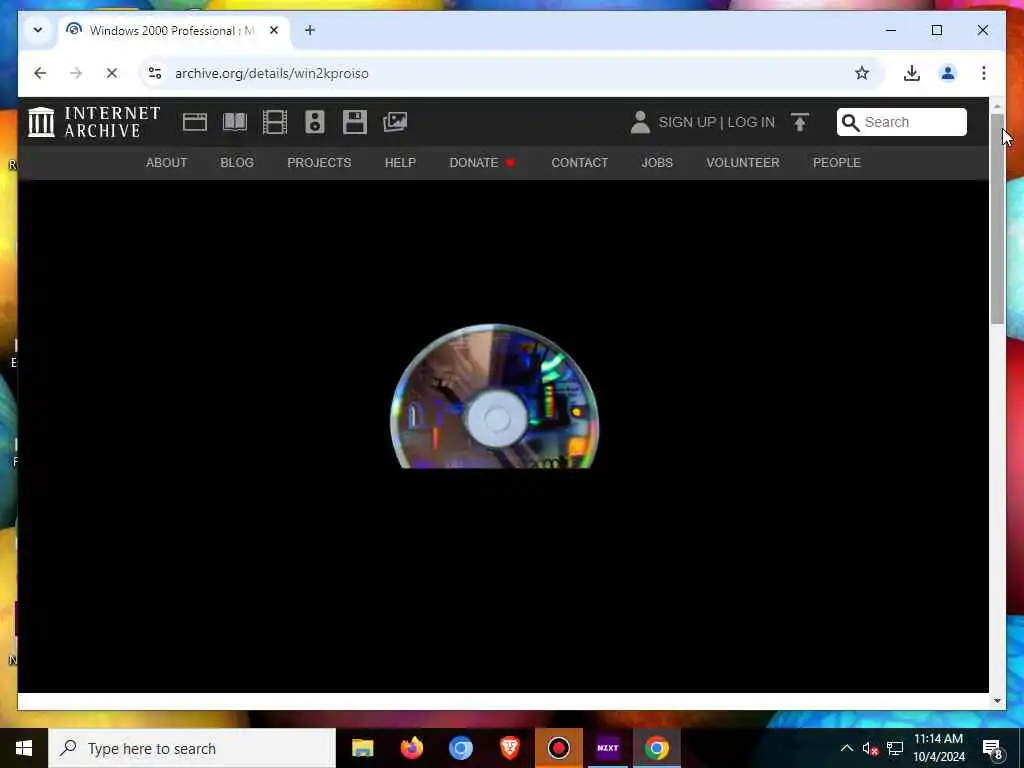This screenshot has width=1024, height=768.
Task: Open the Audio speaker icon
Action: tap(315, 122)
